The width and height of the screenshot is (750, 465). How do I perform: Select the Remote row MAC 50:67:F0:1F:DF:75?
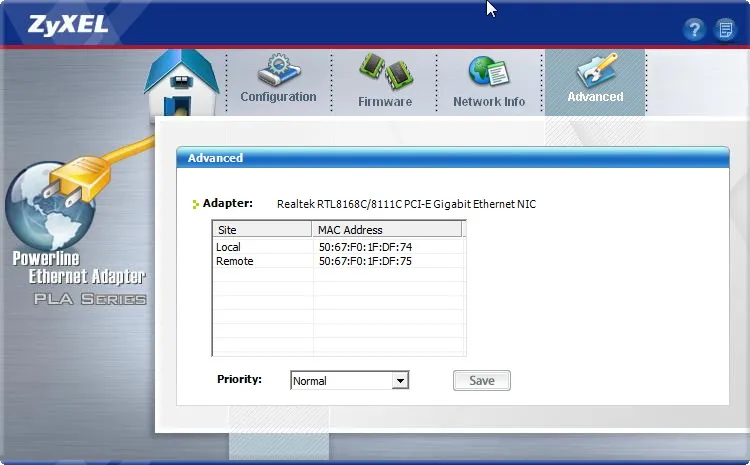point(365,261)
